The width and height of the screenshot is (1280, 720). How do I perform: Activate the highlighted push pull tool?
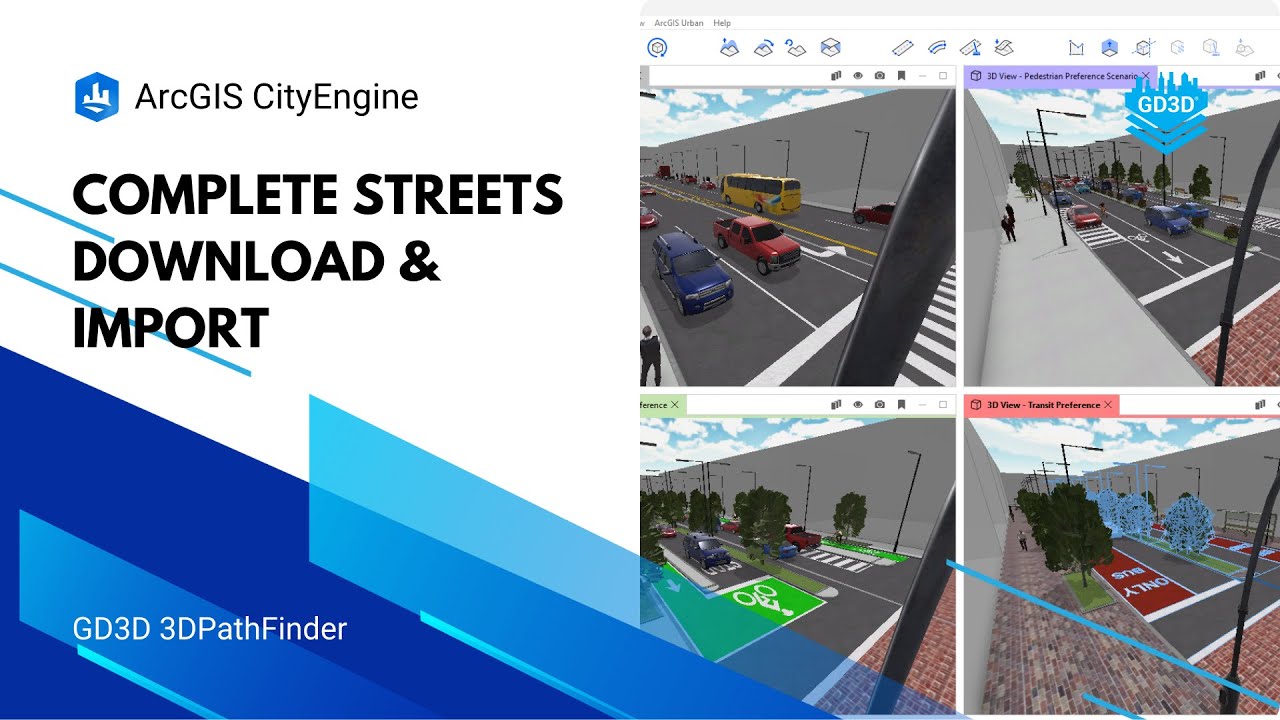coord(1109,47)
